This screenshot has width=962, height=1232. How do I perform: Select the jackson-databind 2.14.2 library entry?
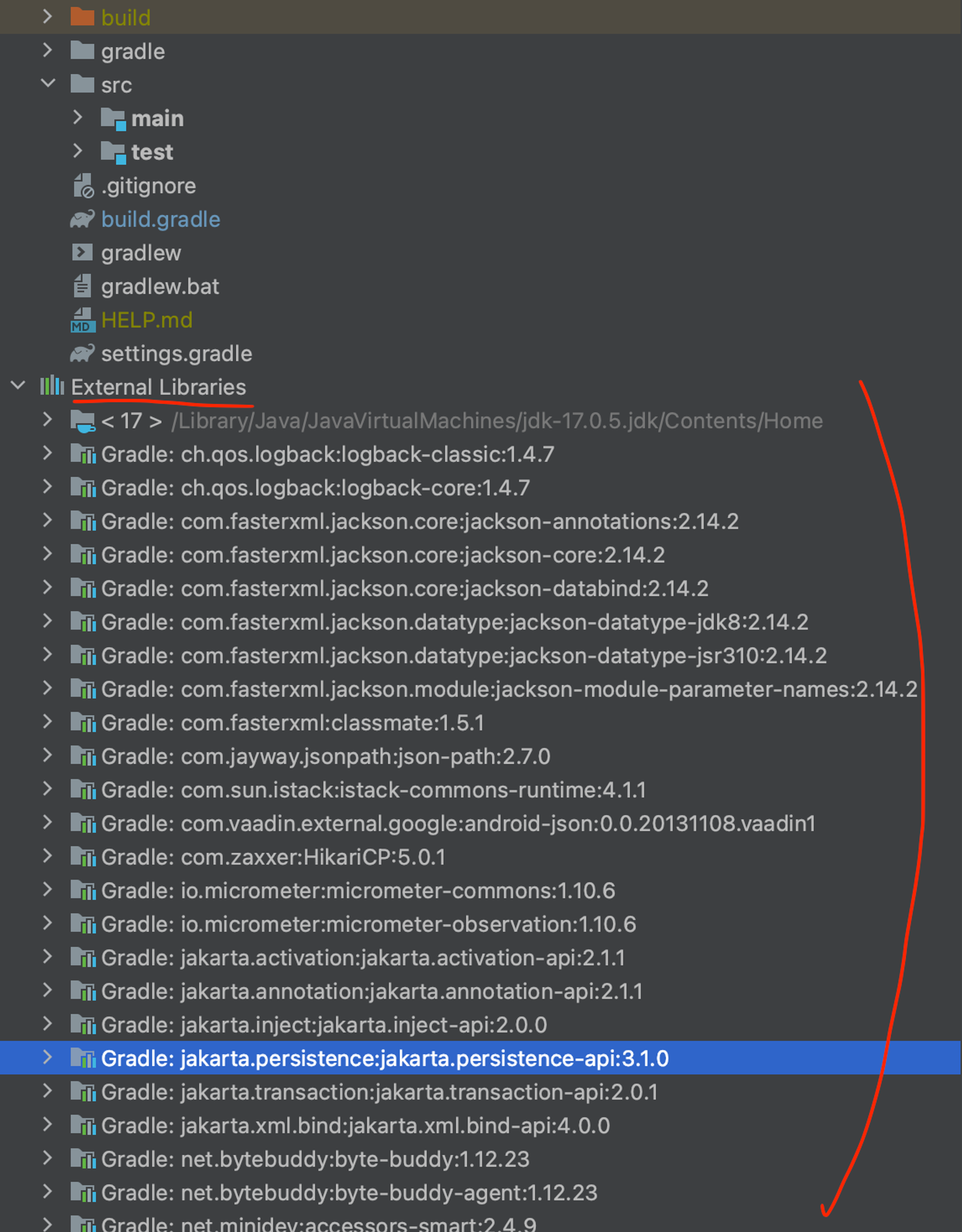click(404, 589)
